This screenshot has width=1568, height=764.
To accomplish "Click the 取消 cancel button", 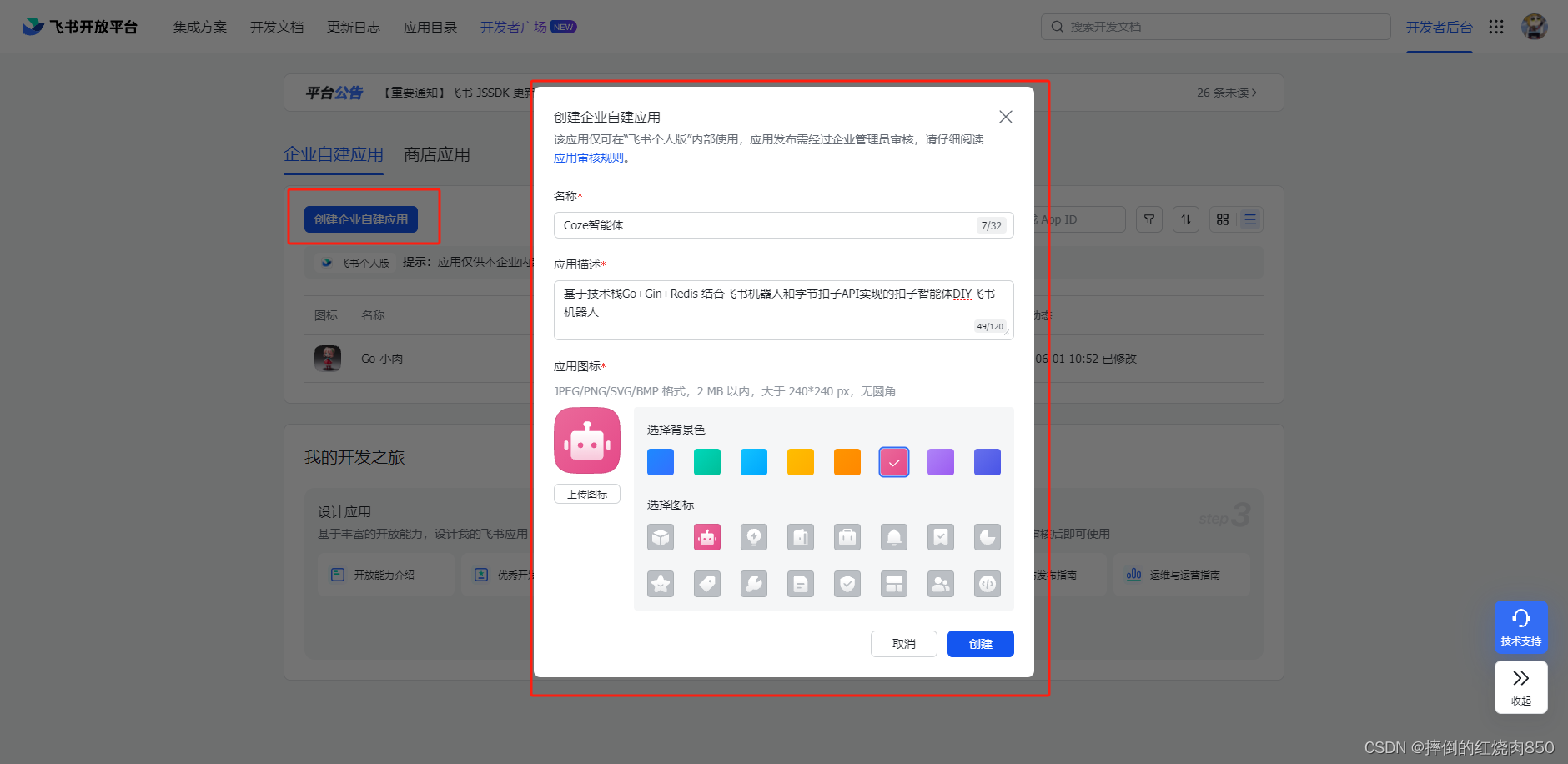I will pyautogui.click(x=904, y=644).
